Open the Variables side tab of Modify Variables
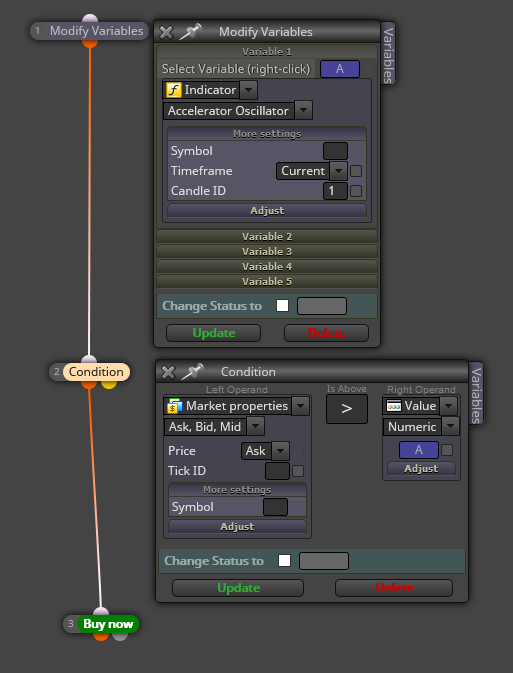 click(x=388, y=54)
